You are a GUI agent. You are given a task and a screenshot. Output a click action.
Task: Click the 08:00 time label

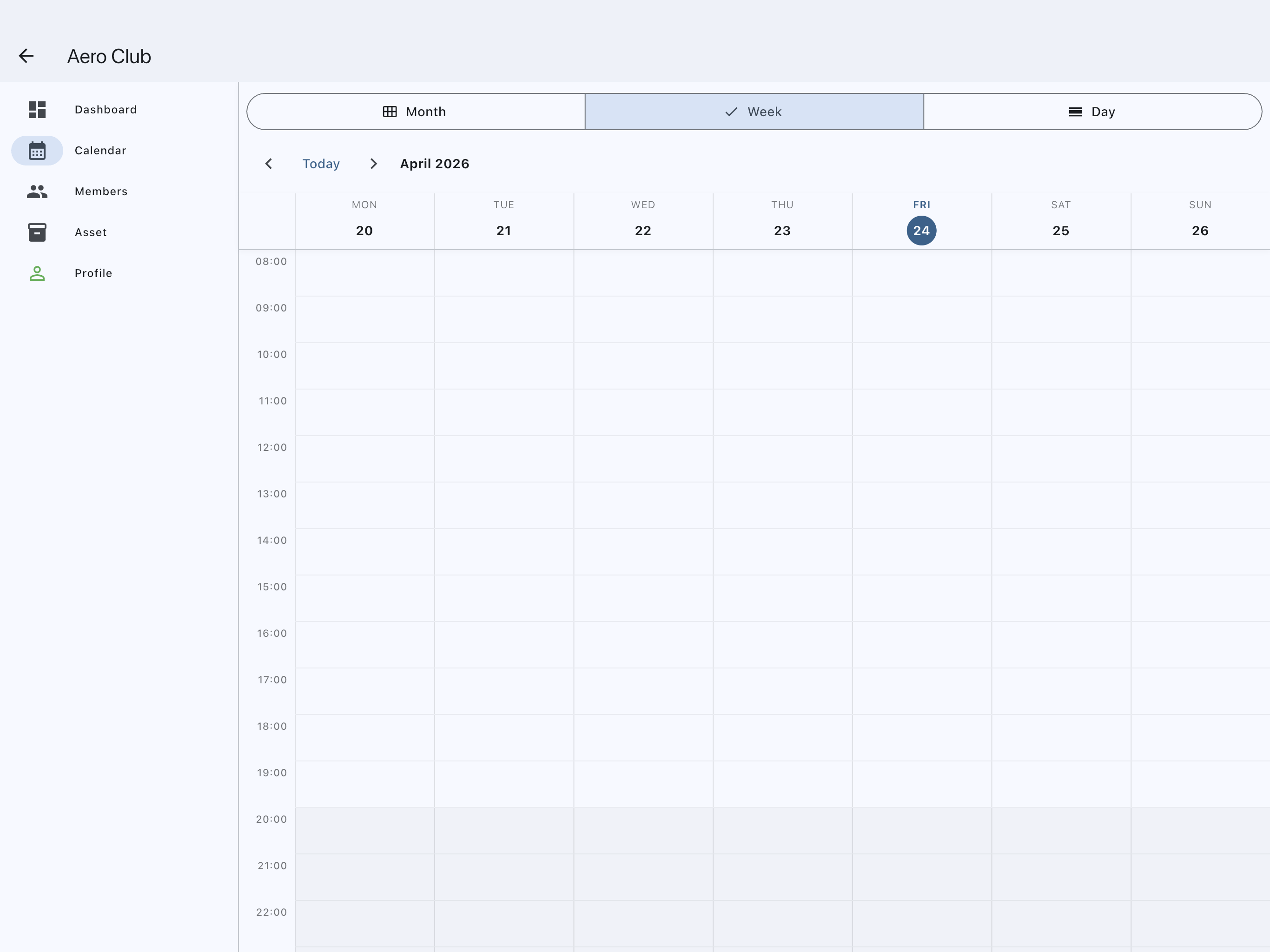coord(271,261)
